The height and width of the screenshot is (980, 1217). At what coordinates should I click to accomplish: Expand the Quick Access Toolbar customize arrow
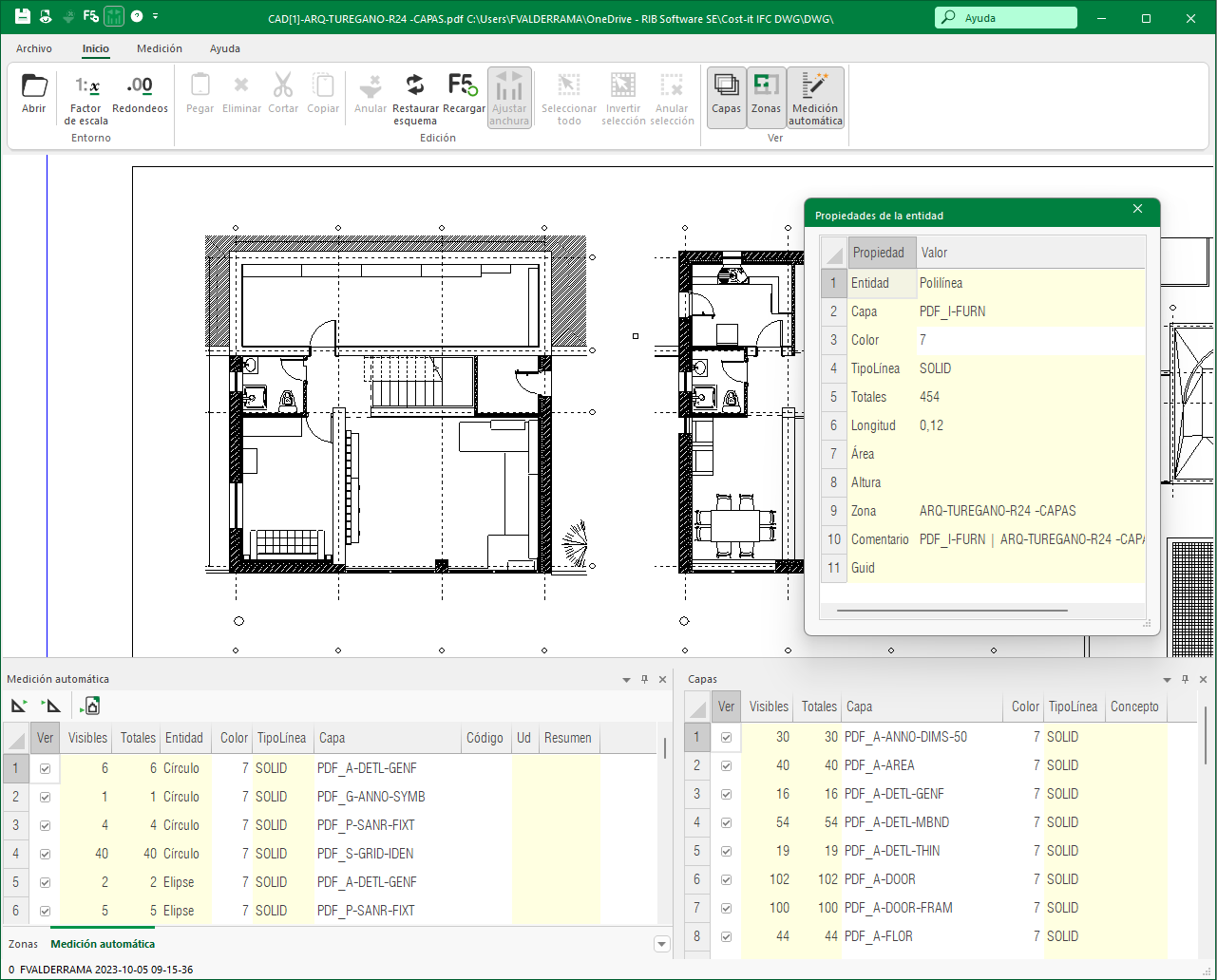click(156, 16)
